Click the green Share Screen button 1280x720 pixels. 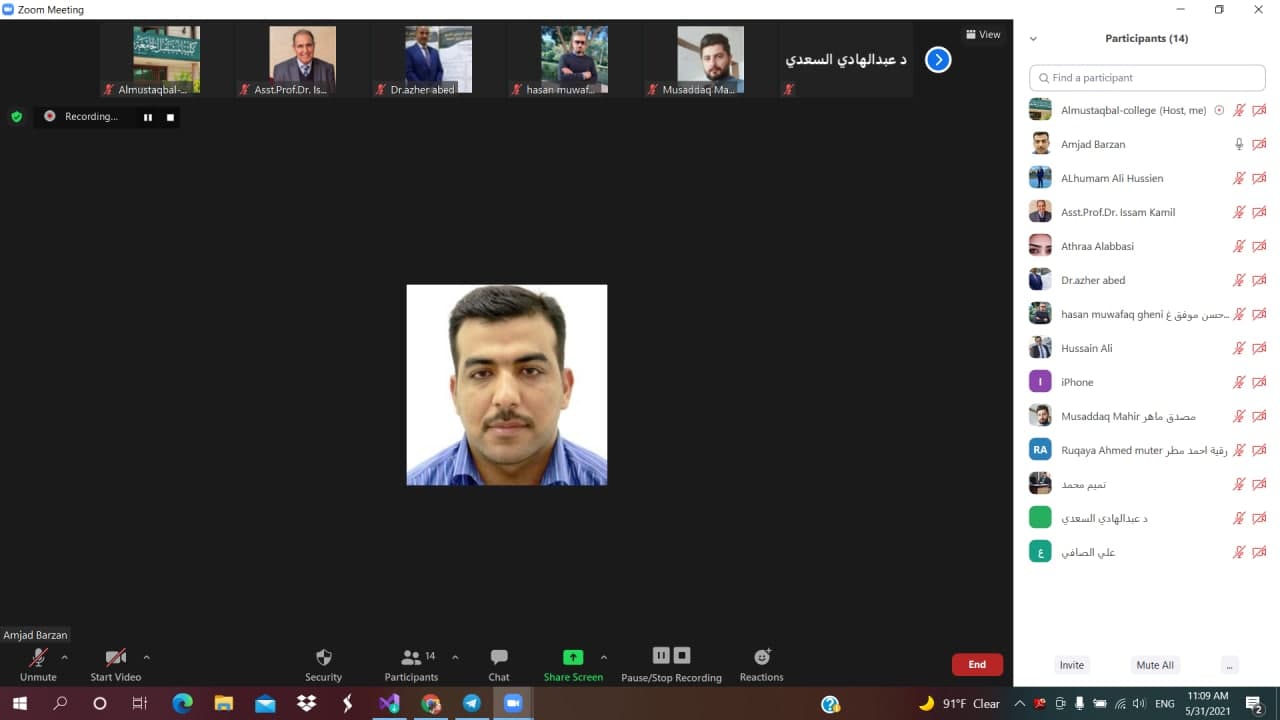click(x=573, y=664)
